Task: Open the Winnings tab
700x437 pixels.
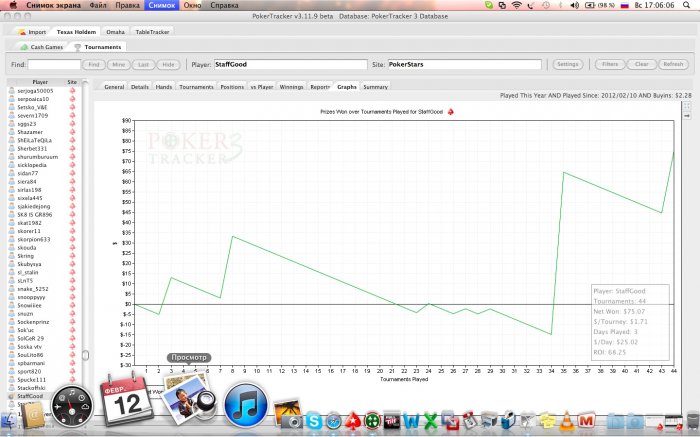Action: [x=292, y=87]
